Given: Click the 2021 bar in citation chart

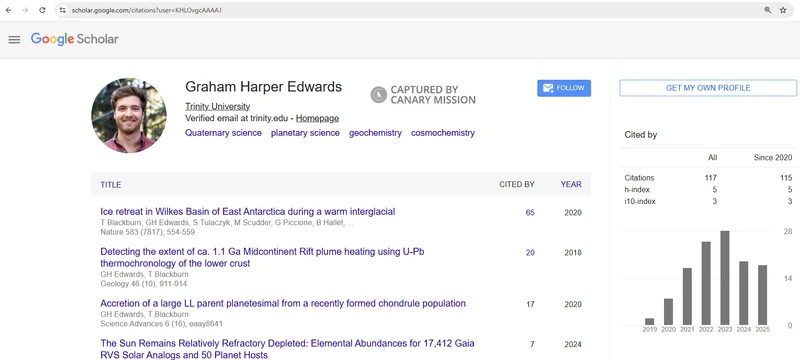Looking at the screenshot, I should coord(687,297).
